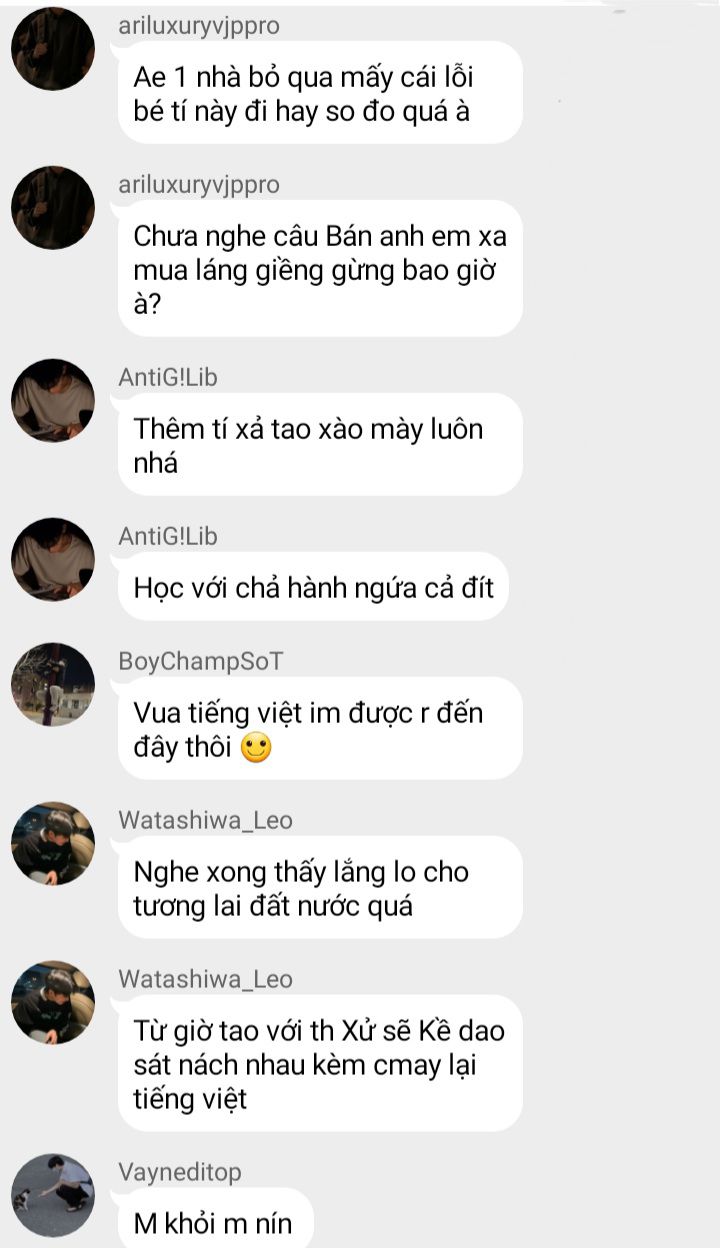Tap second AntiG!Lib avatar near the 'Học với chả hành' message

pos(53,559)
